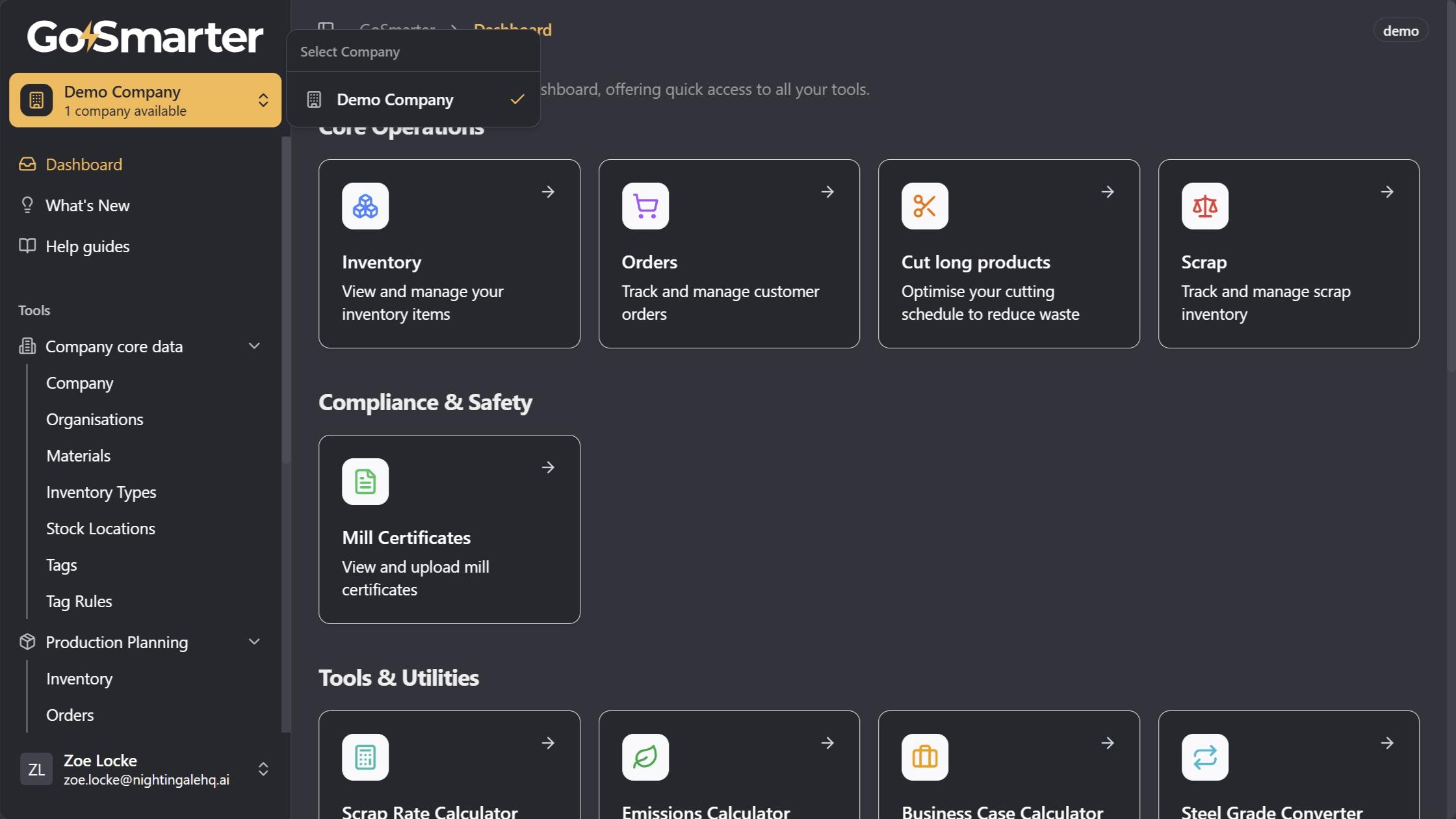Click the Scrap scales icon

click(x=1204, y=206)
